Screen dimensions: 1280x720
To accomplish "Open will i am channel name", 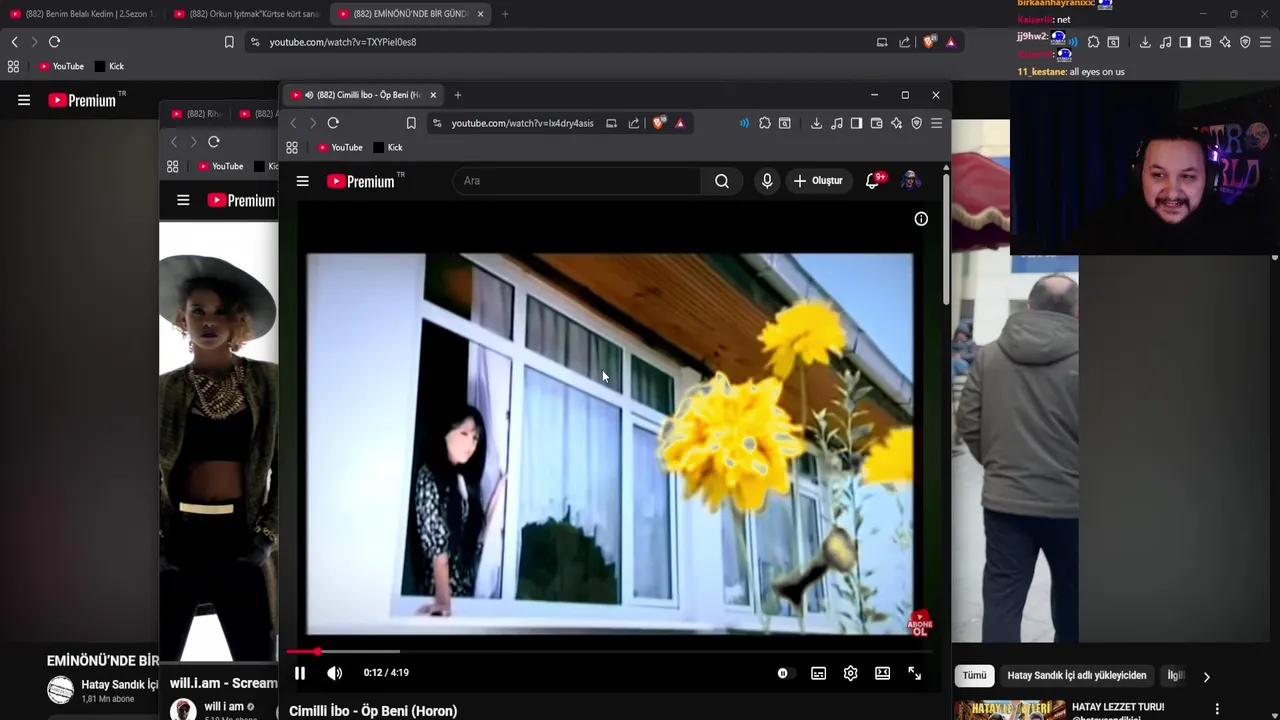I will tap(223, 706).
